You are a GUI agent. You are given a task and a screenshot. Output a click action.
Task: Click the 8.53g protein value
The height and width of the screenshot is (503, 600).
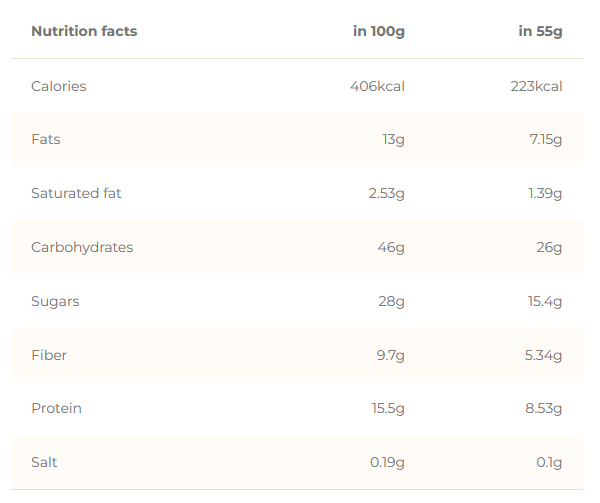click(544, 408)
